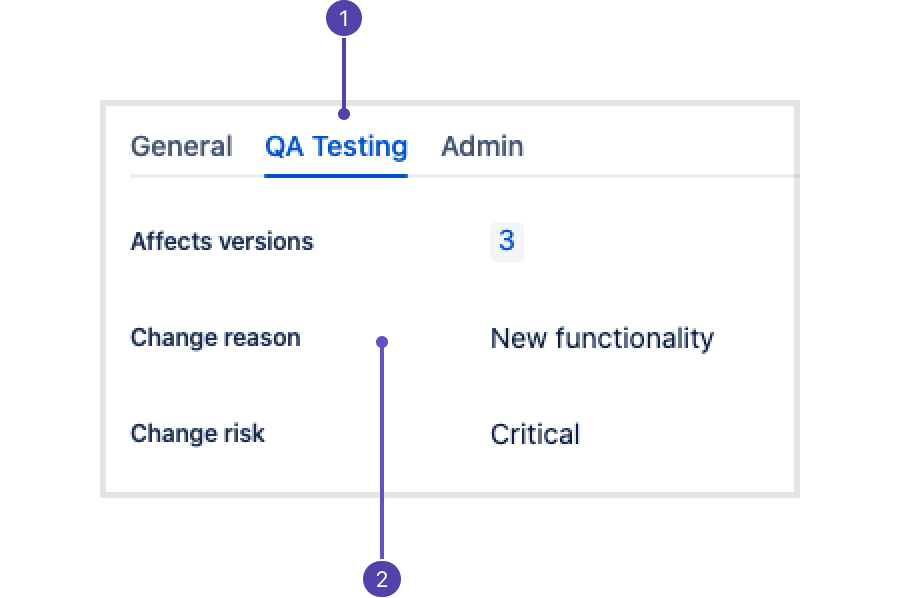Screen dimensions: 900x598
Task: Open the Admin tab
Action: (x=482, y=146)
